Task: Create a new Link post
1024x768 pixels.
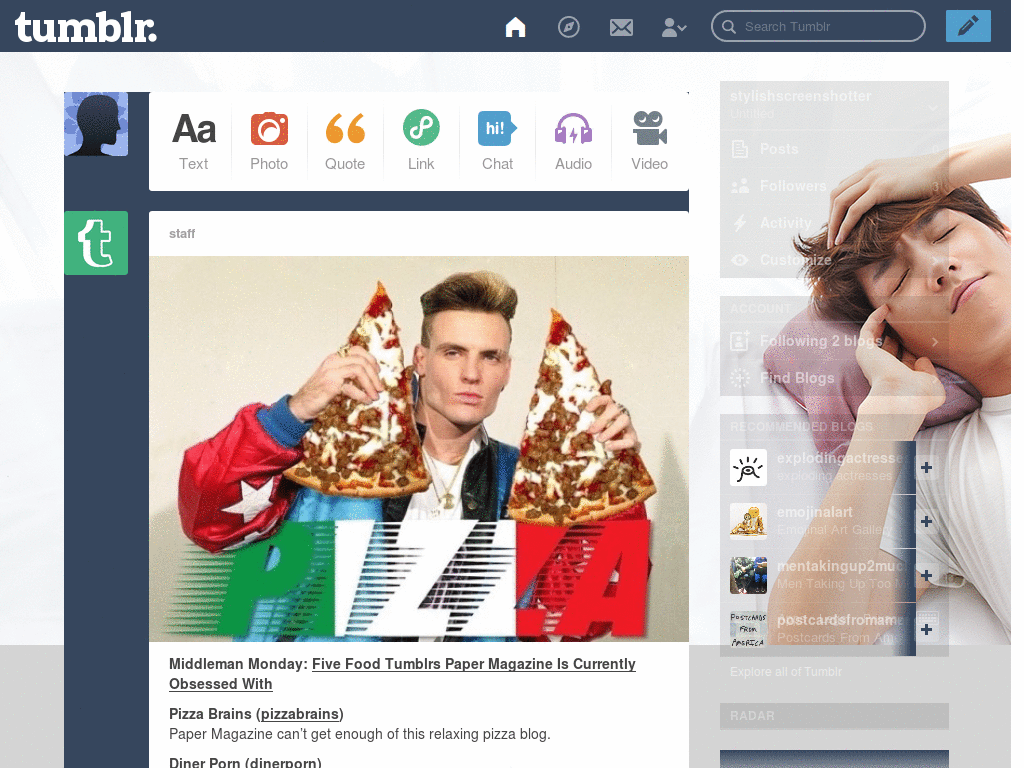Action: point(421,142)
